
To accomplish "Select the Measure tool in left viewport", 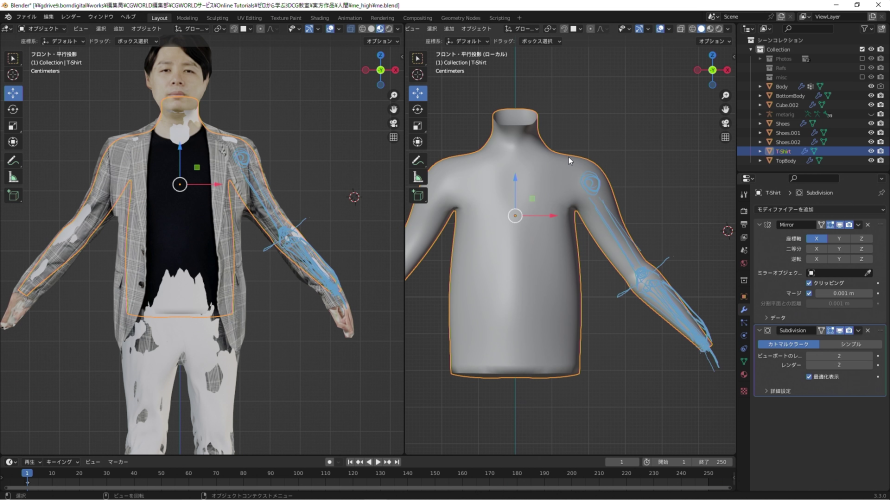I will (13, 177).
